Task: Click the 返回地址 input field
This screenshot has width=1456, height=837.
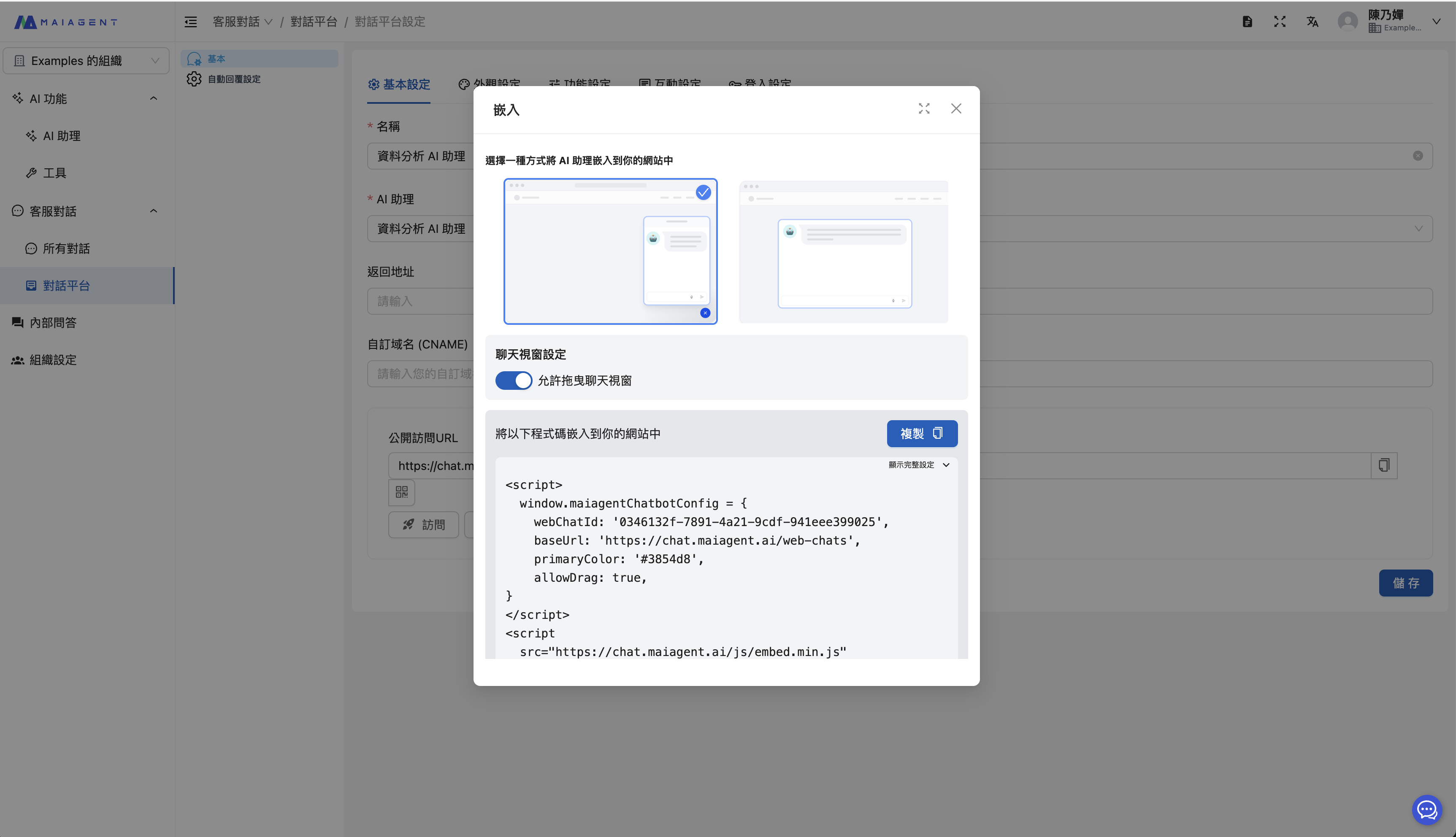Action: point(420,301)
